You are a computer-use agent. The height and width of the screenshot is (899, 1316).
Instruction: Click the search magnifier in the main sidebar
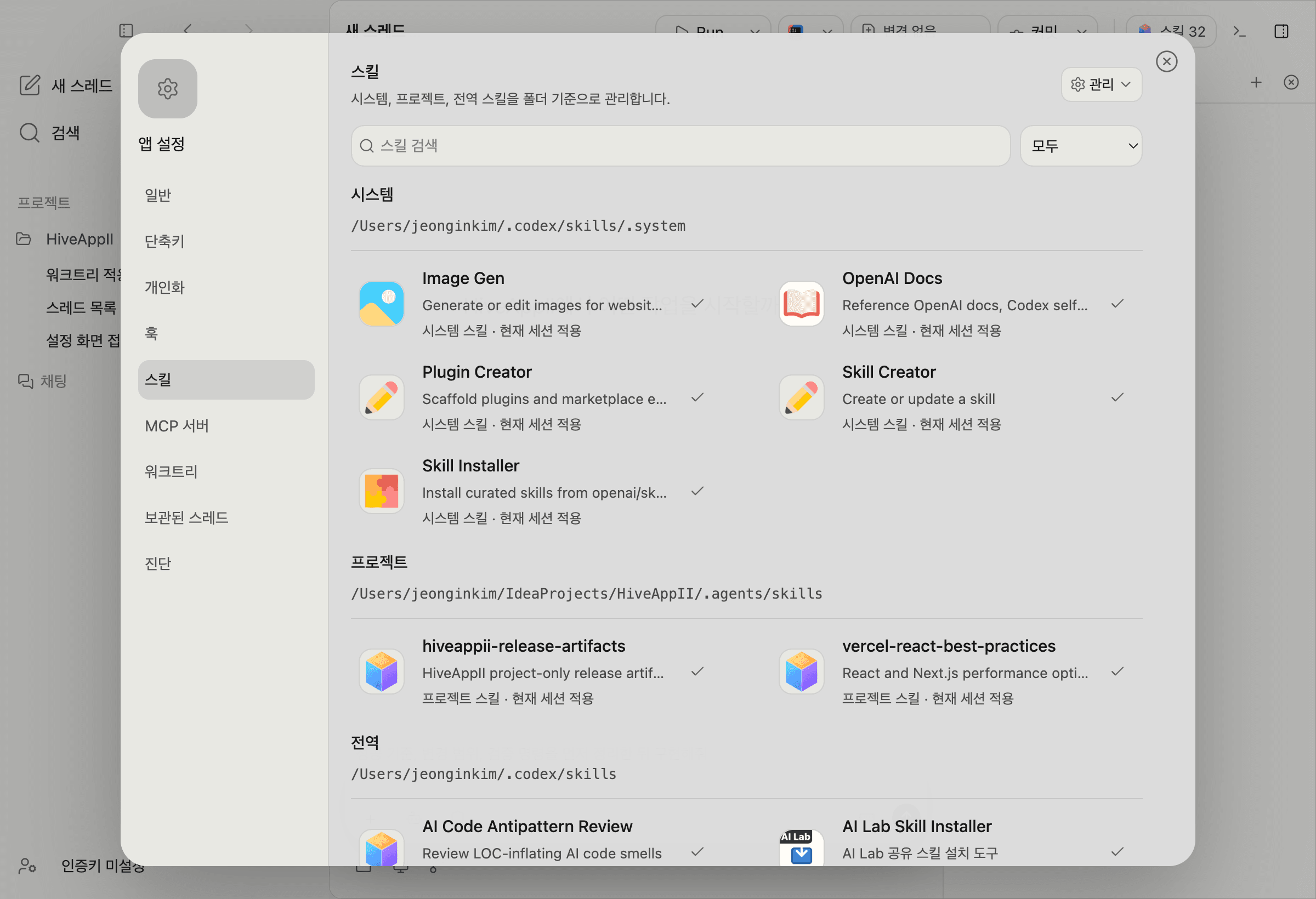pyautogui.click(x=30, y=133)
